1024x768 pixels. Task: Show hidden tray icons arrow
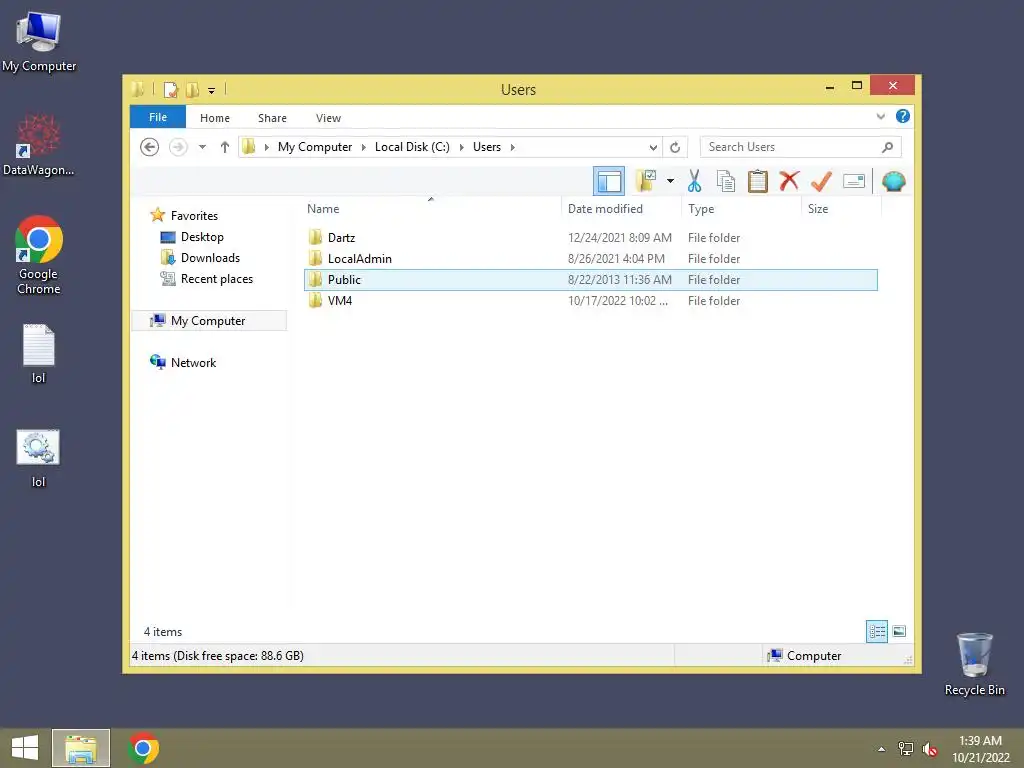point(881,749)
